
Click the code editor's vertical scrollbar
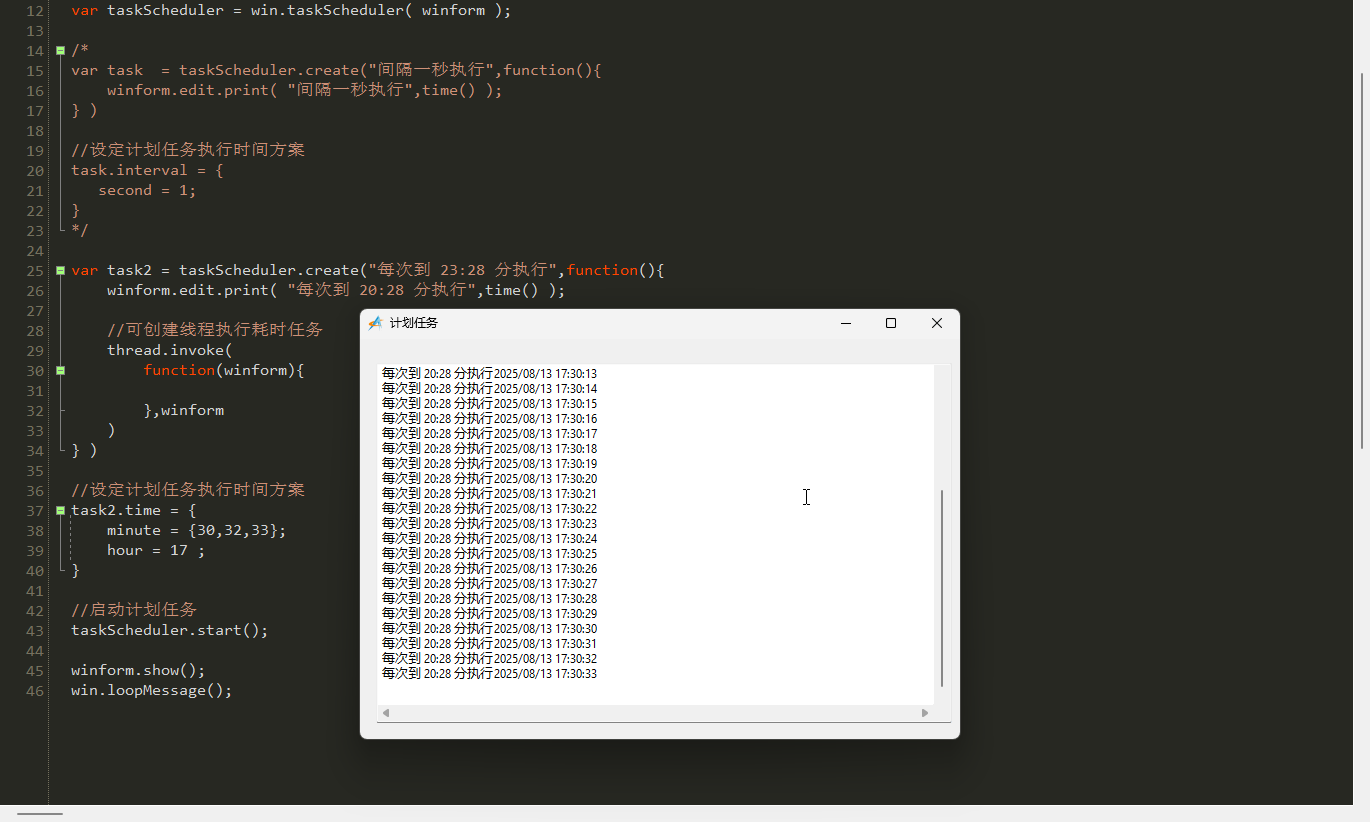(x=1362, y=260)
